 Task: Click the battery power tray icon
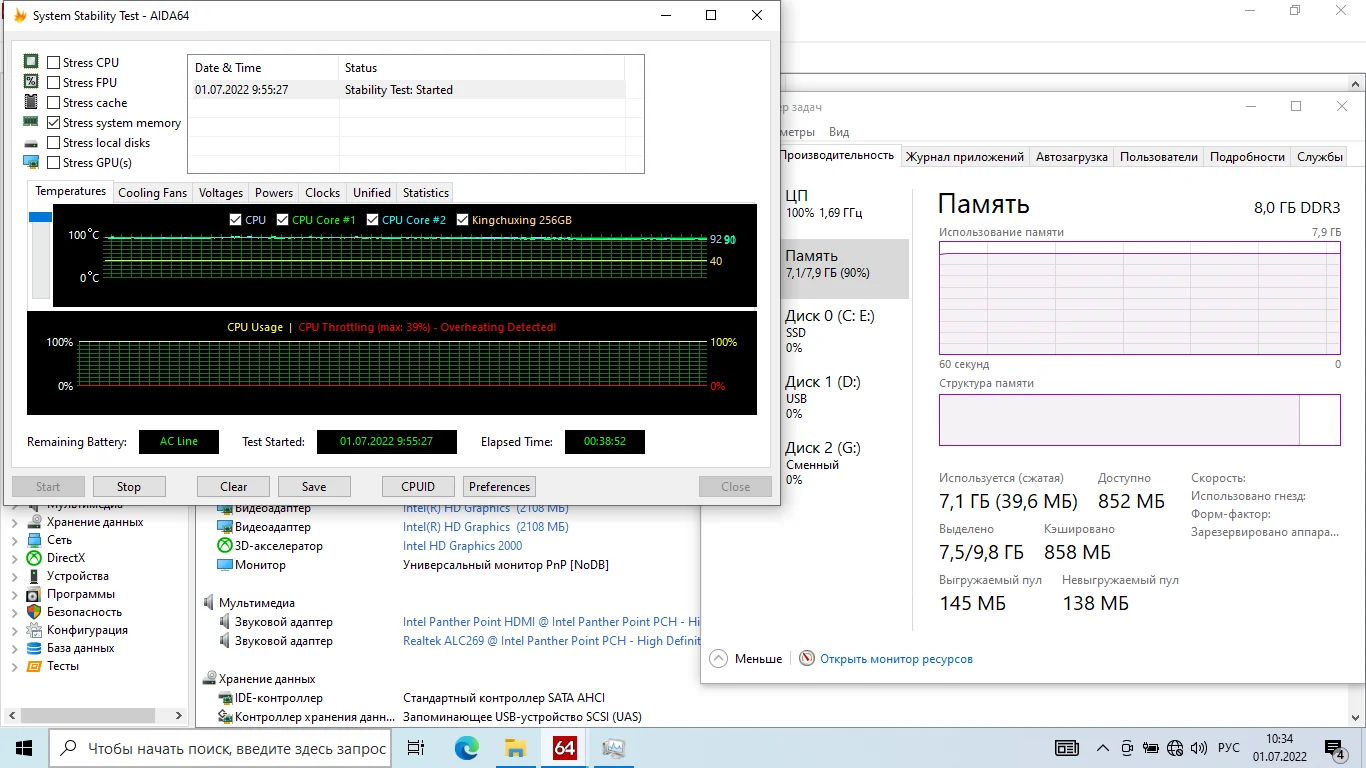(1151, 748)
